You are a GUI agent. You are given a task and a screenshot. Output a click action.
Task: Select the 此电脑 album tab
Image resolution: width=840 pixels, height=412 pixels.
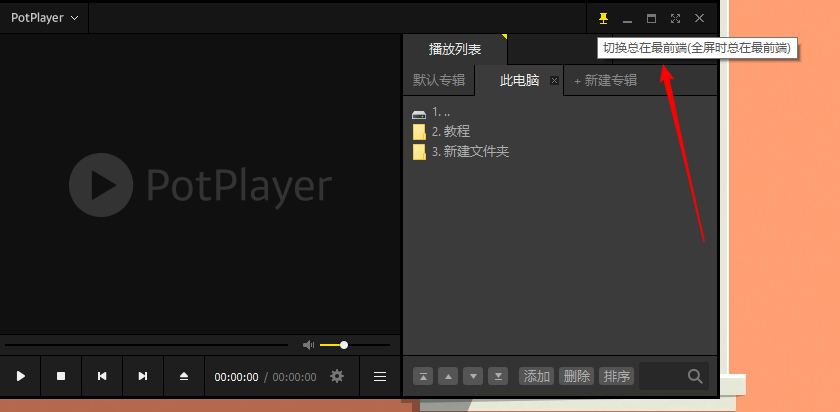(519, 80)
